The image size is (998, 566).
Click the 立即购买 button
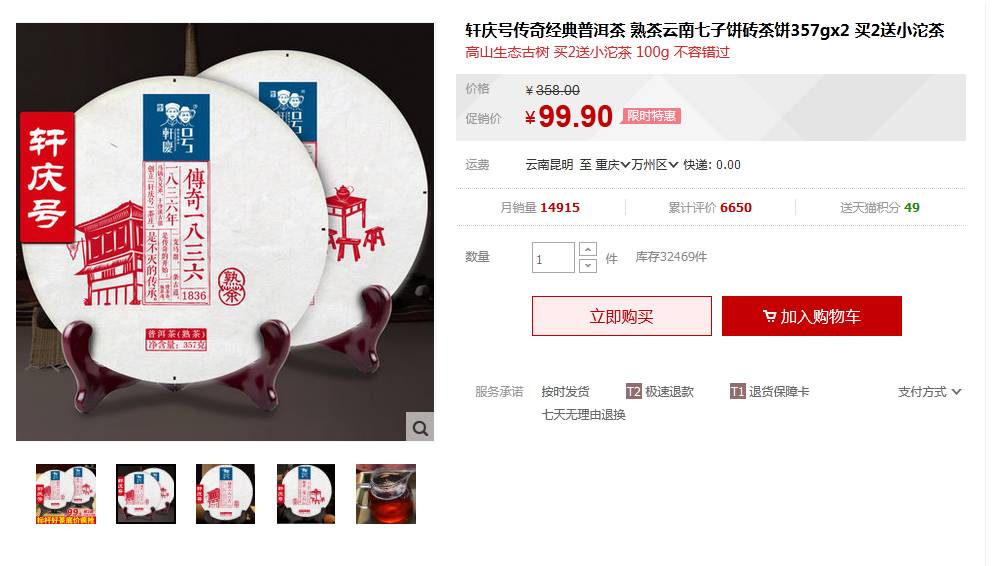click(x=622, y=316)
